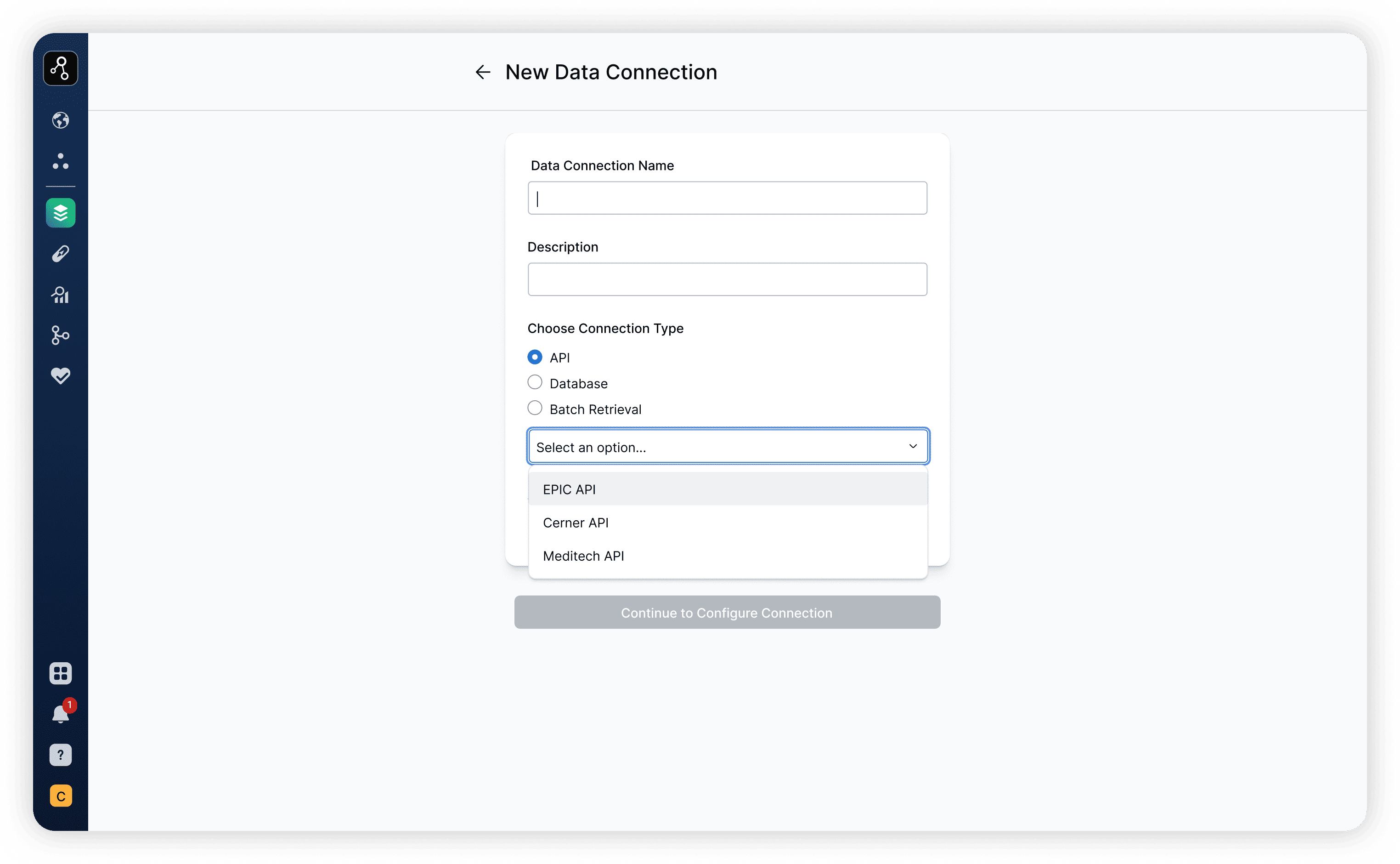Screen dimensions: 1400x864
Task: Choose EPIC API from the list
Action: [x=728, y=489]
